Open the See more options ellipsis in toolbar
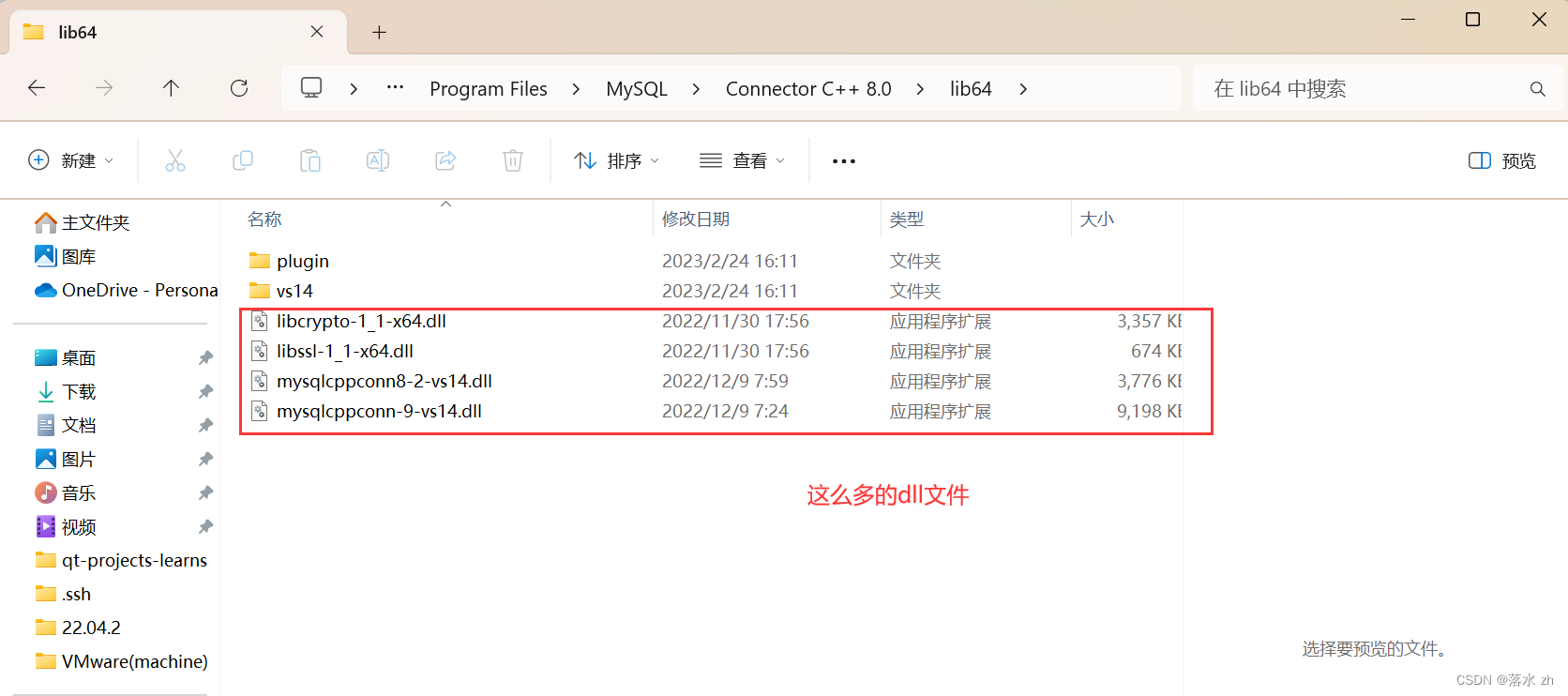Viewport: 1568px width, 696px height. click(844, 161)
